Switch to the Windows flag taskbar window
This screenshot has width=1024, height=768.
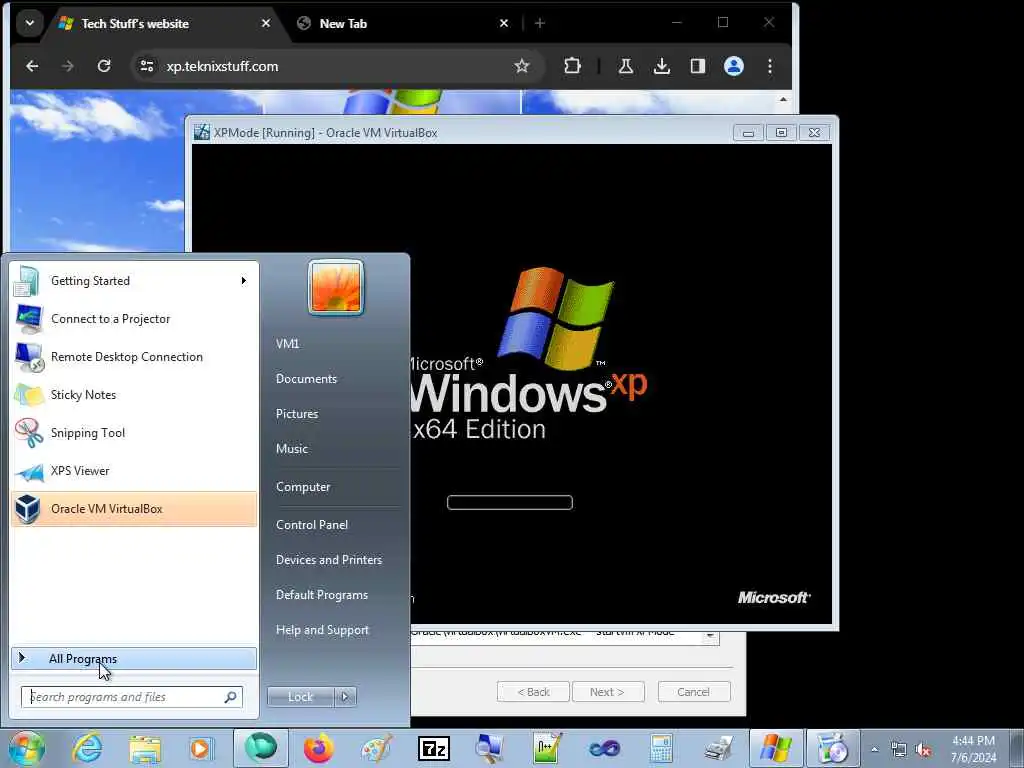[x=776, y=748]
